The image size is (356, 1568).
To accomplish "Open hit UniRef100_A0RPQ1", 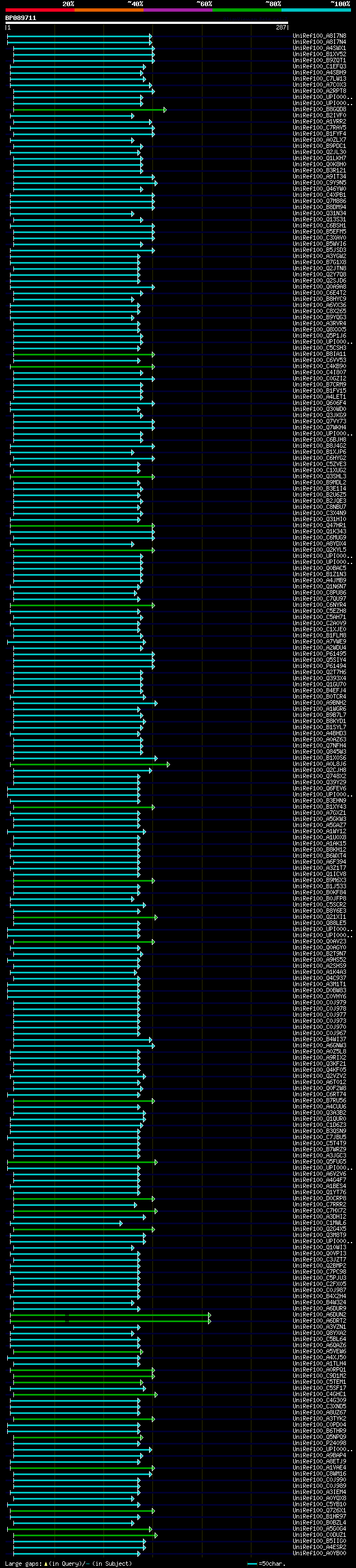I will 319,1370.
